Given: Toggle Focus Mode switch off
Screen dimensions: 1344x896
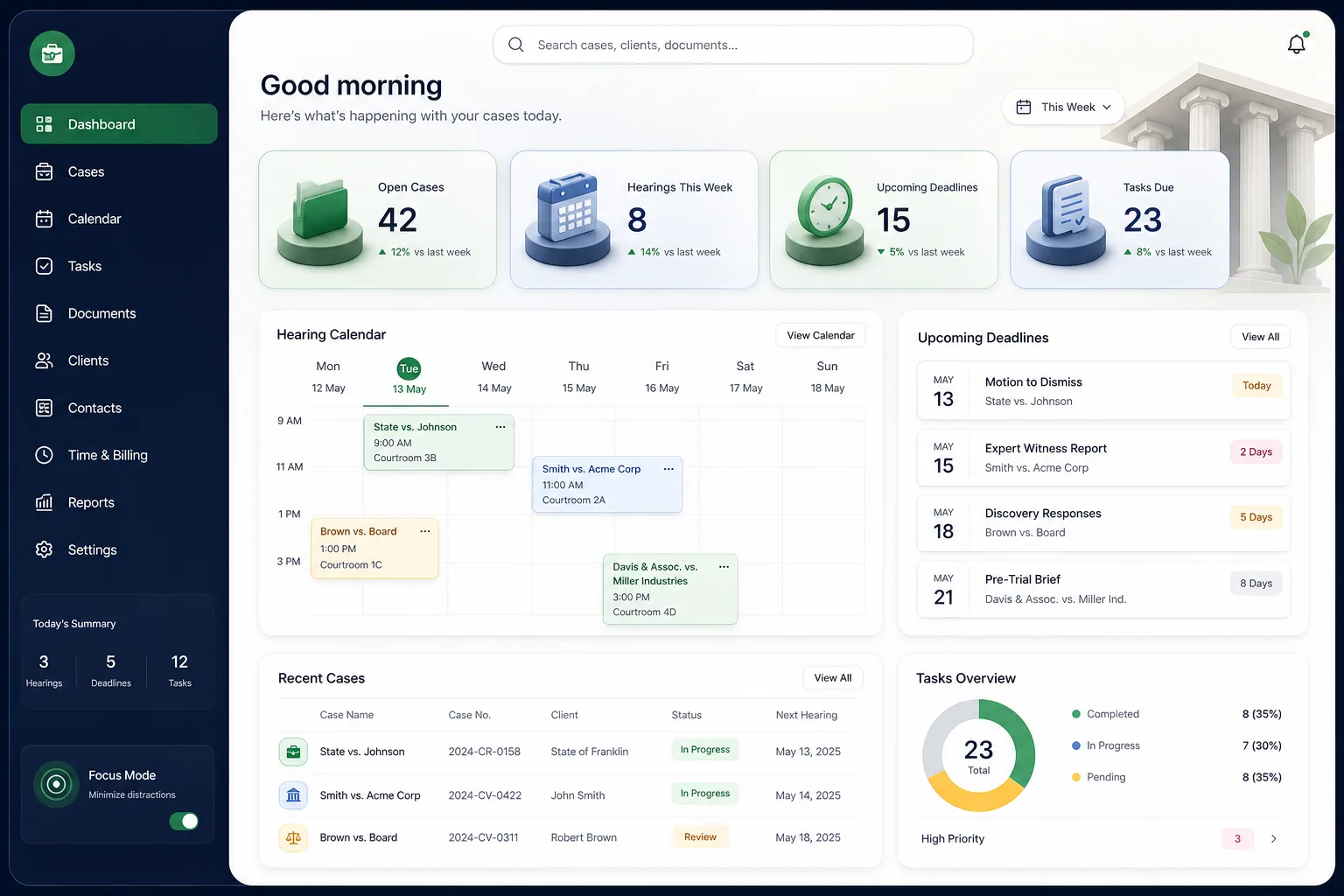Looking at the screenshot, I should (x=184, y=821).
